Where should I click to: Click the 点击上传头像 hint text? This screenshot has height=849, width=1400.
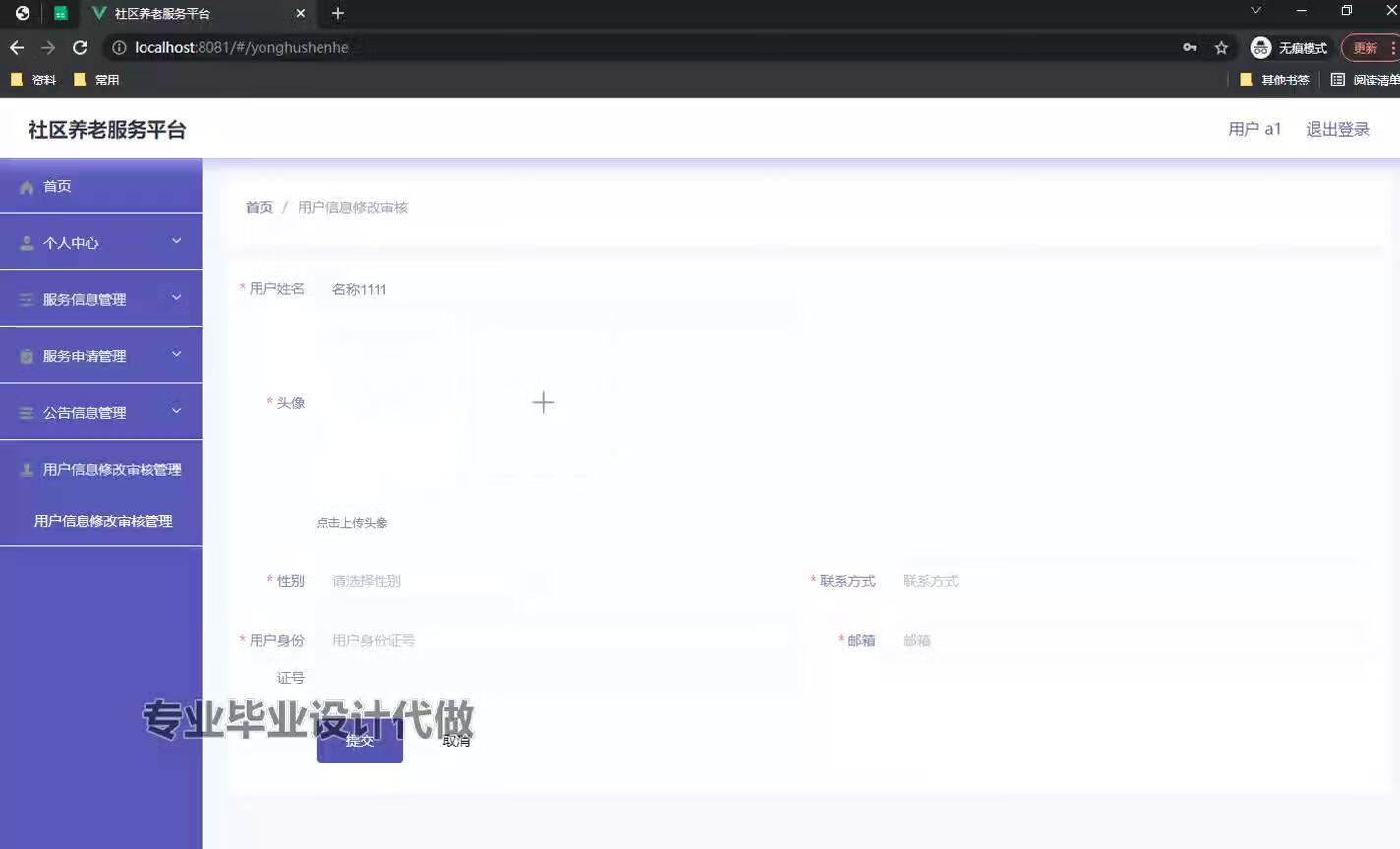352,523
